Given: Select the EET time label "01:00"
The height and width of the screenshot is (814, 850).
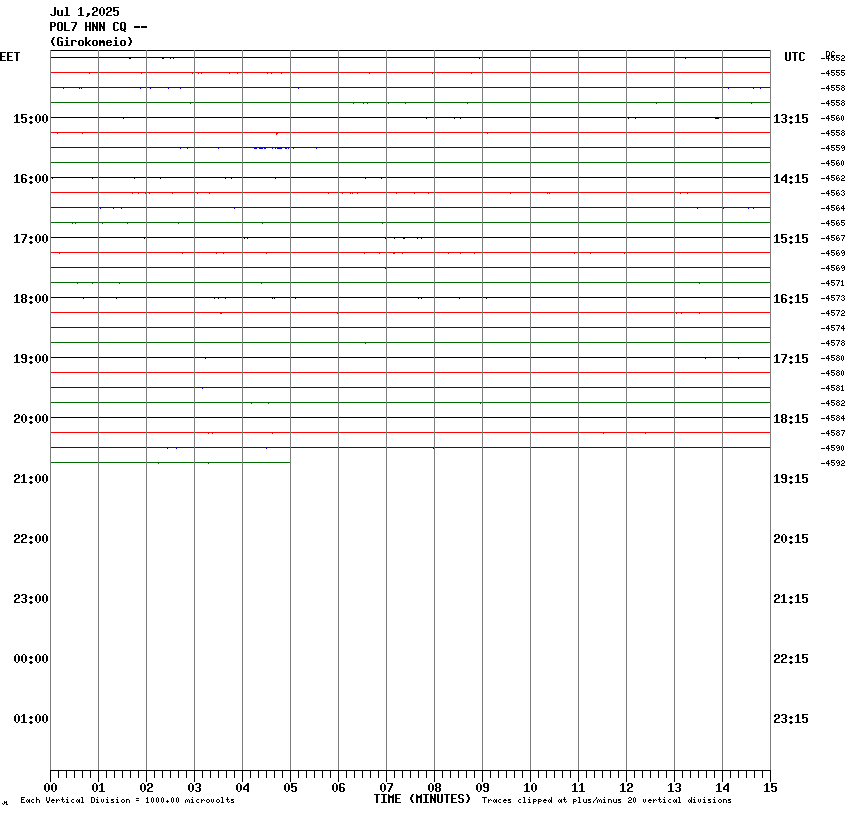Looking at the screenshot, I should tap(31, 719).
